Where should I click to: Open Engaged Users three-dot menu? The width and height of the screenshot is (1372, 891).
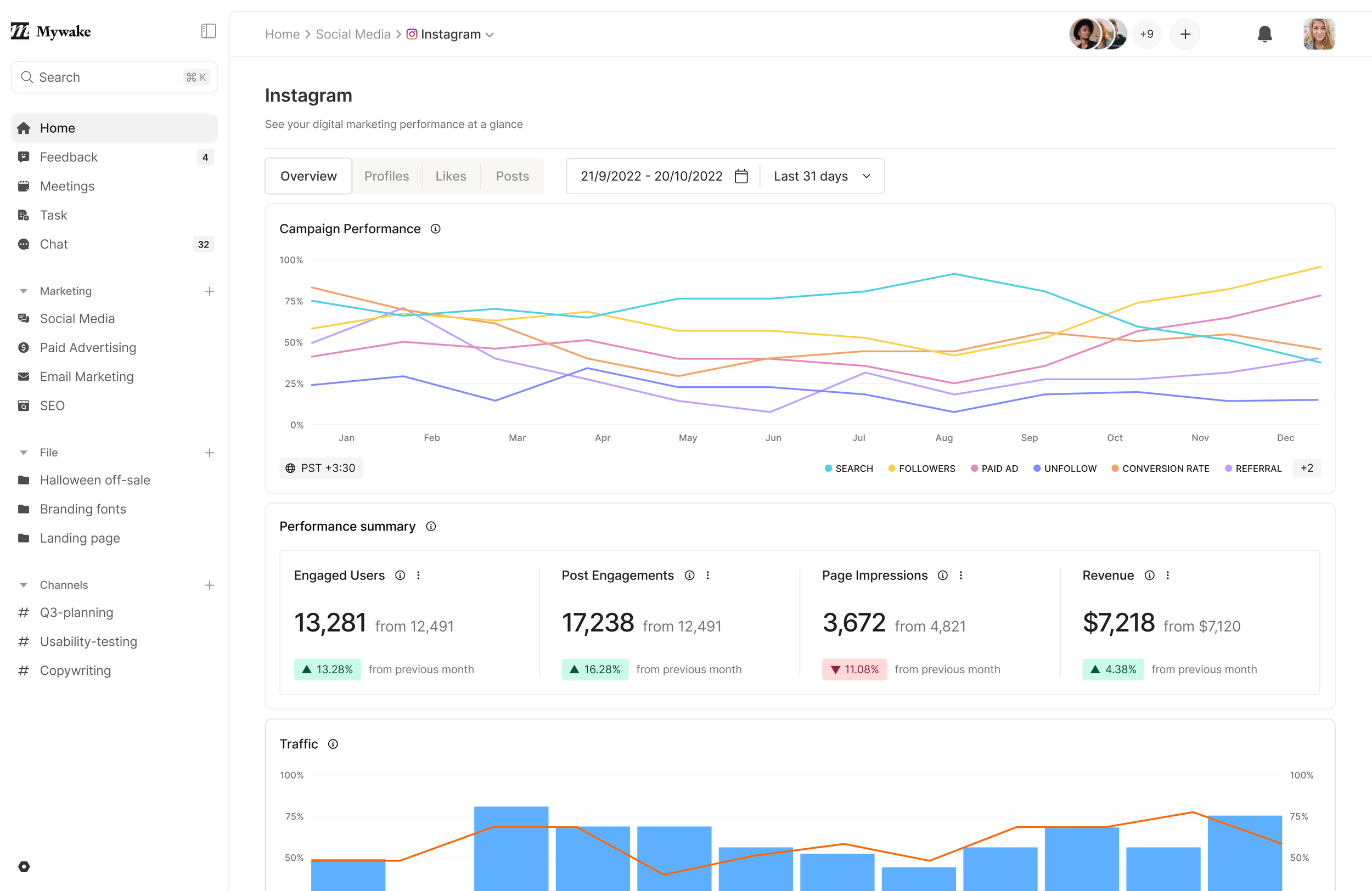419,575
